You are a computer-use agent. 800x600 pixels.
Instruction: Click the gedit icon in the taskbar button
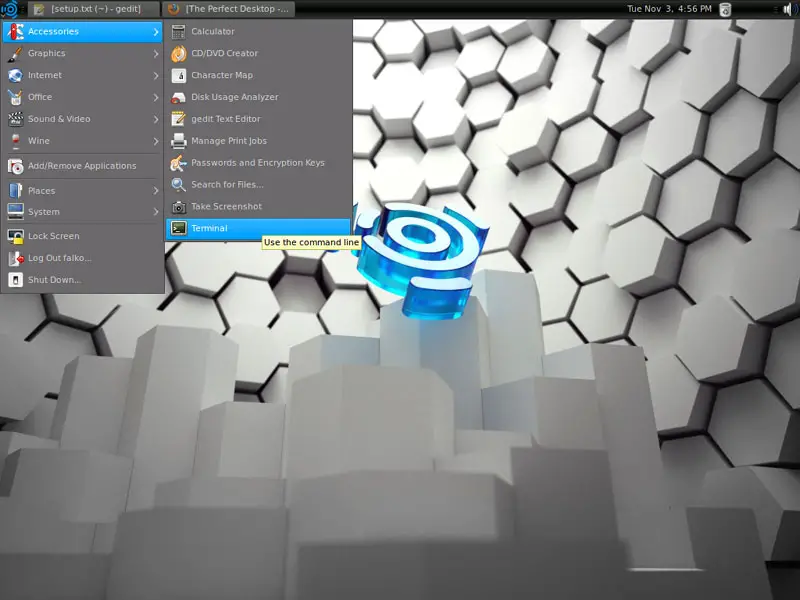coord(39,9)
